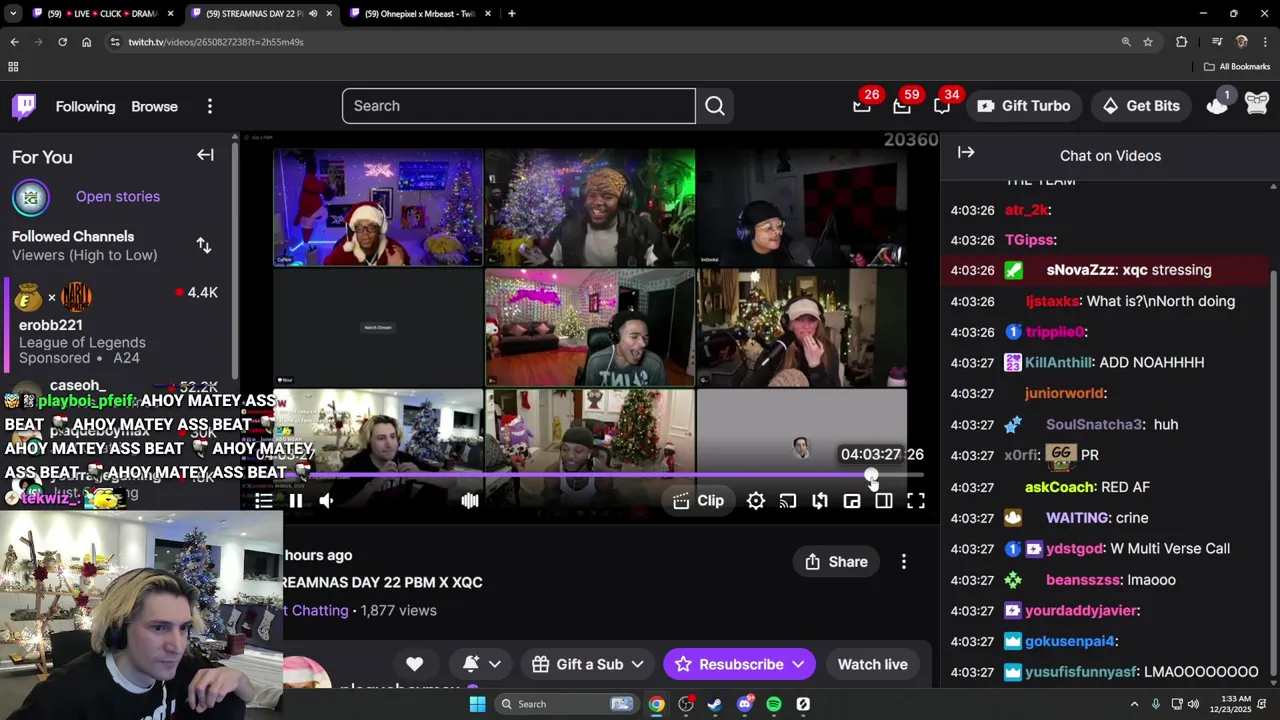Go to browser home page

click(86, 42)
